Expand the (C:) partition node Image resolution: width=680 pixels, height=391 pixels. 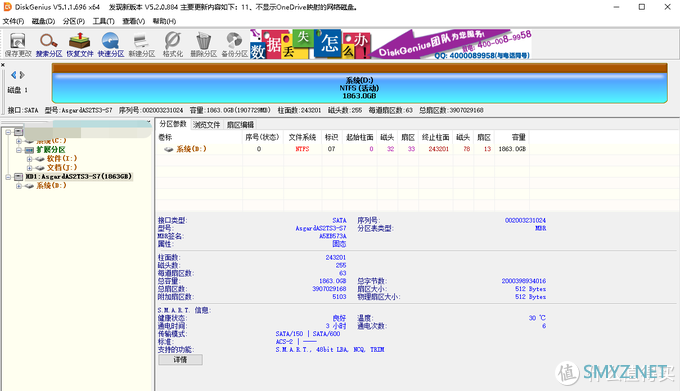(x=19, y=141)
